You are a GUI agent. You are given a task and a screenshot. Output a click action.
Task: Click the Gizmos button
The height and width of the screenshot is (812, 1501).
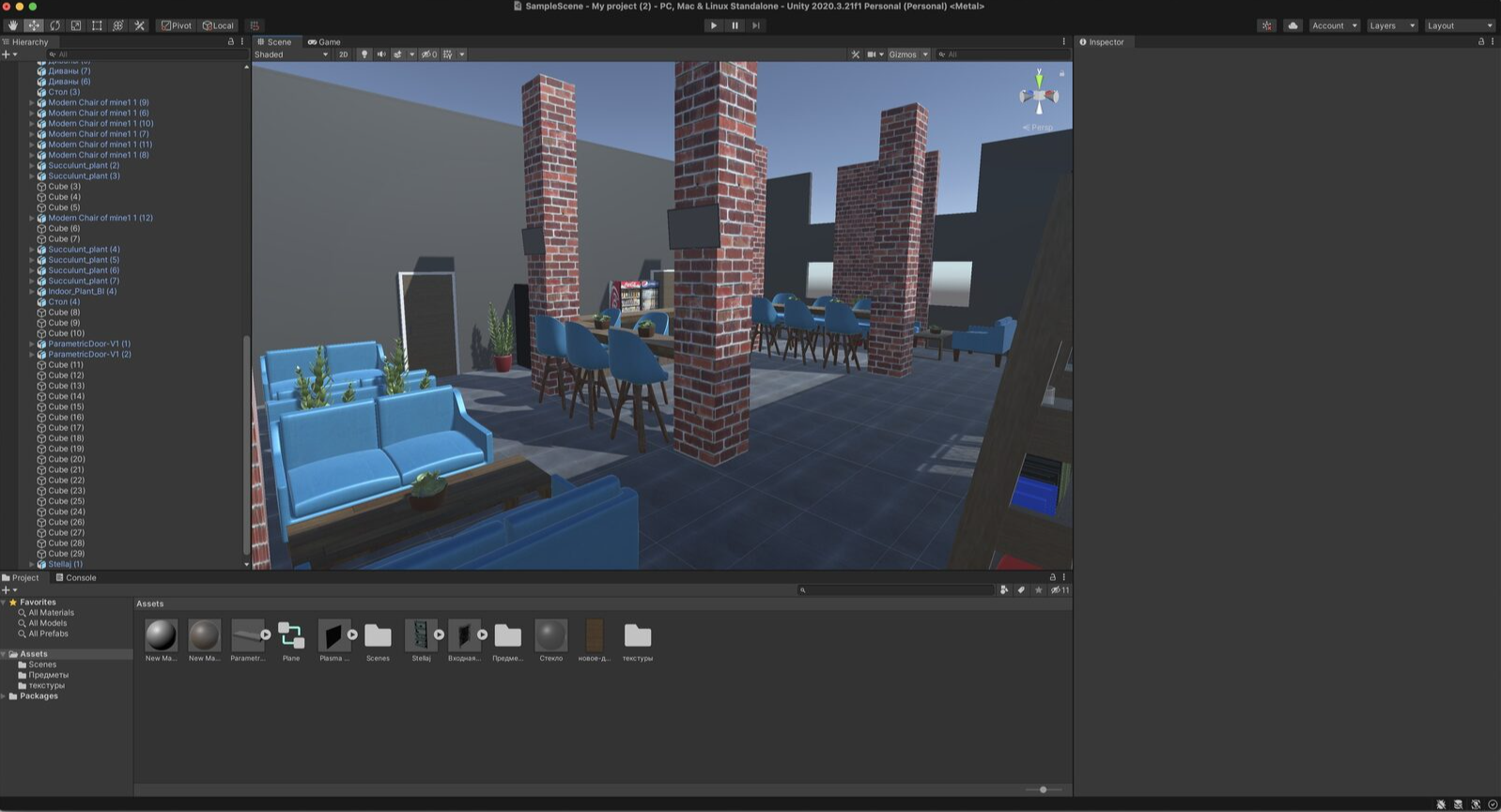(x=903, y=54)
